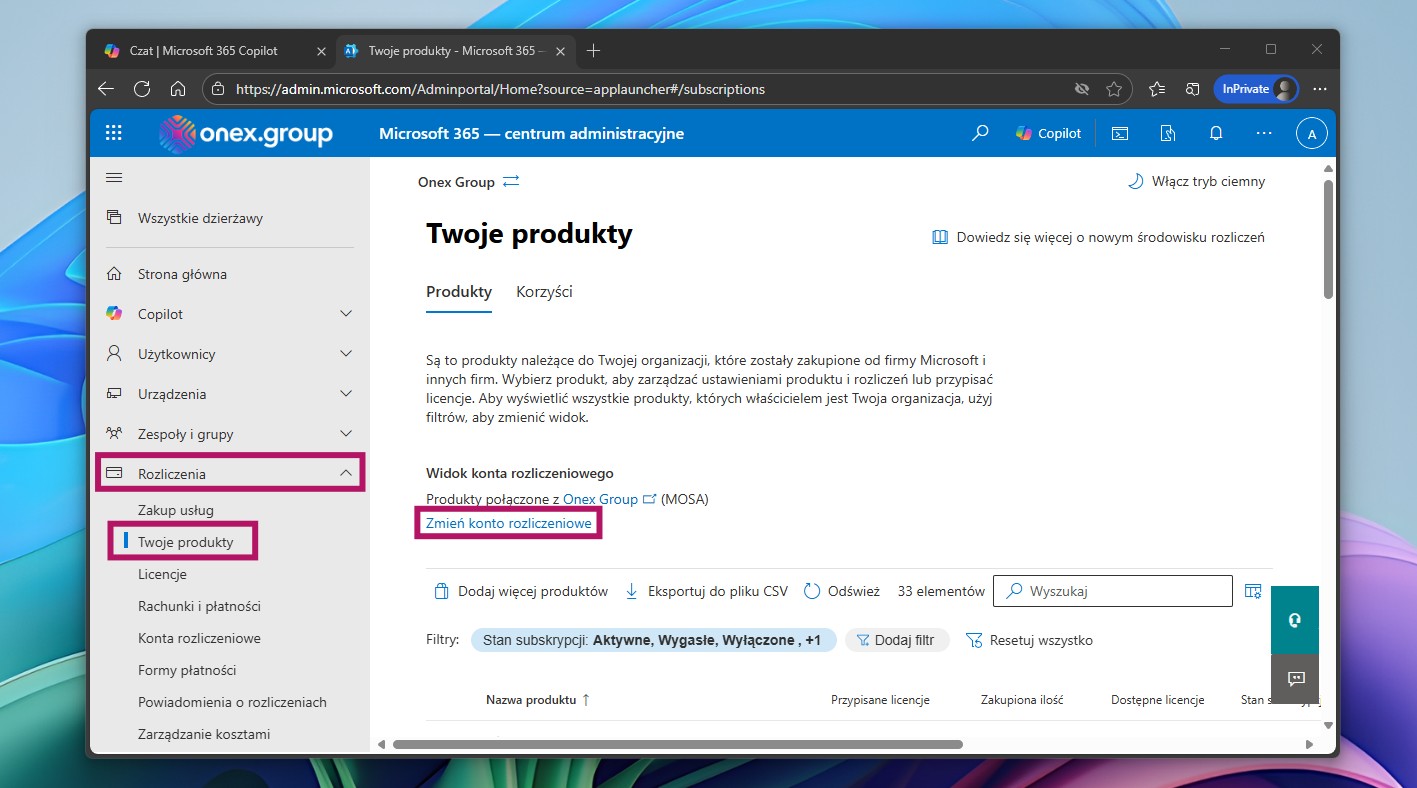The width and height of the screenshot is (1417, 788).
Task: Open search magnifier in admin header
Action: (x=980, y=133)
